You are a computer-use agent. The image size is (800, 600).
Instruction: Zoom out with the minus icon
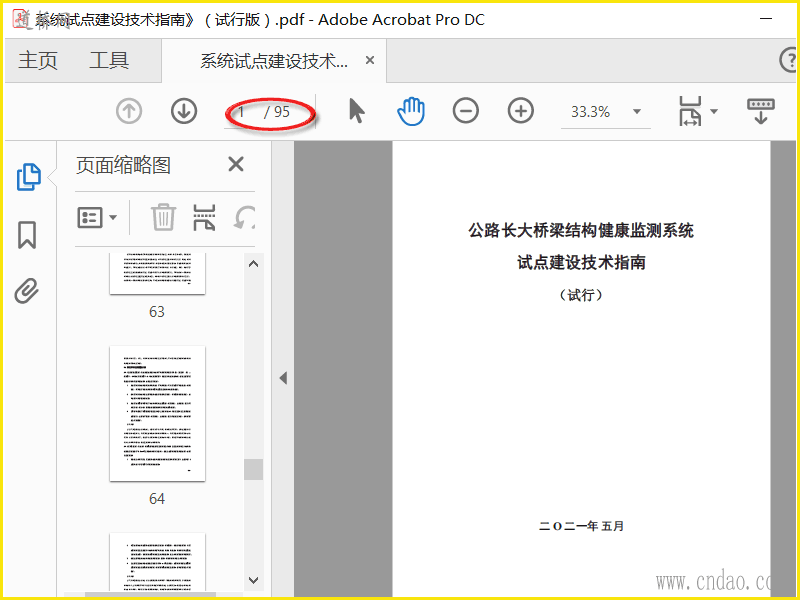point(465,111)
